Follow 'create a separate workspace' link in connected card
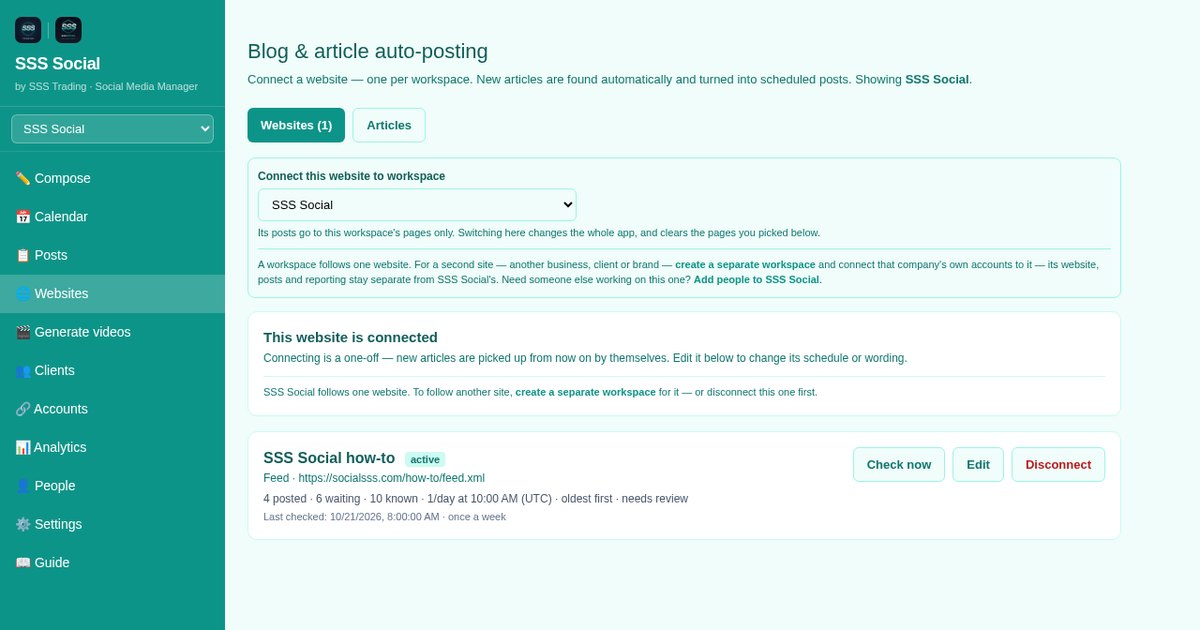This screenshot has width=1200, height=630. [x=585, y=392]
